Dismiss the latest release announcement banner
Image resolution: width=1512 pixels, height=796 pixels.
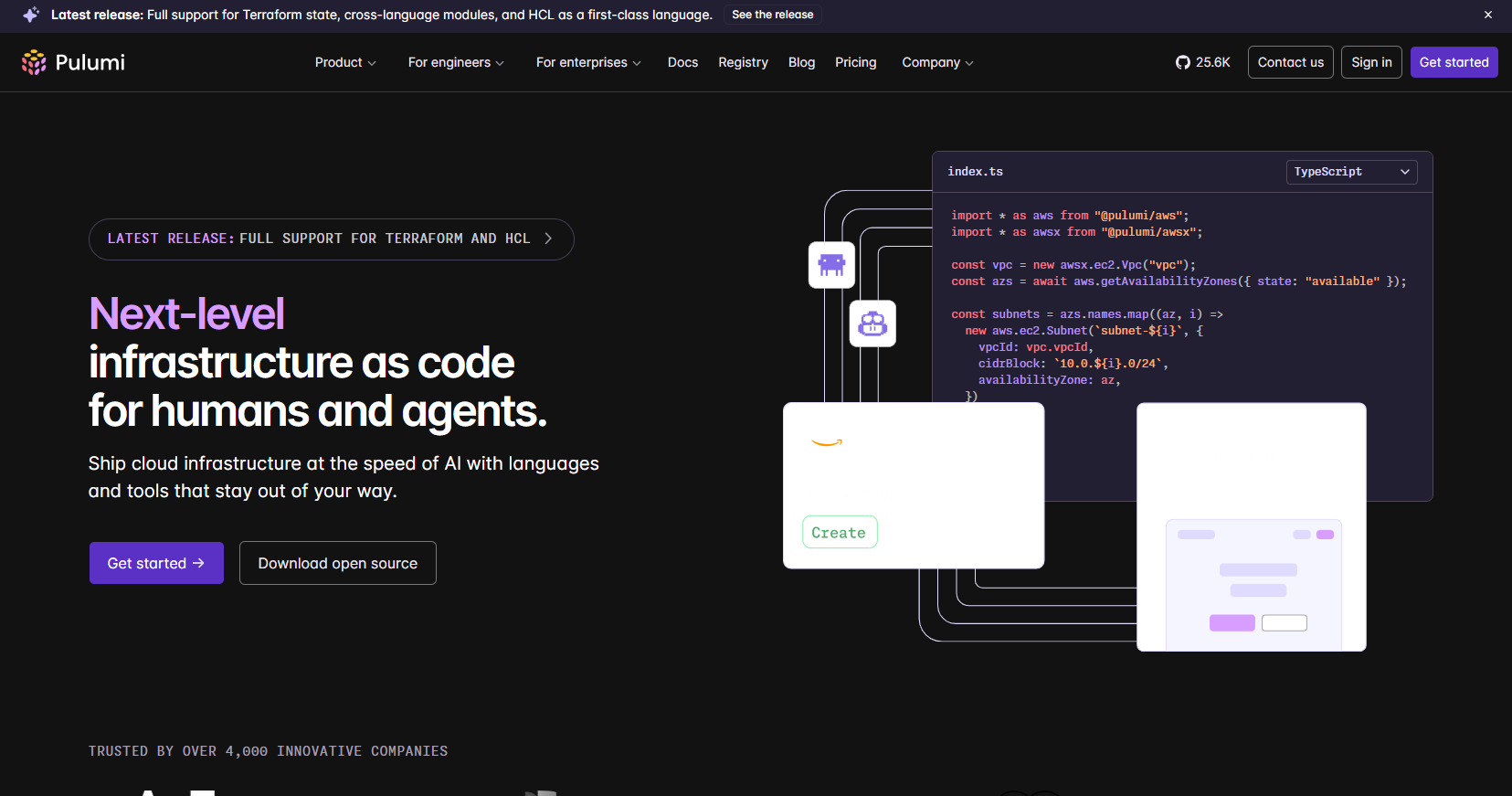point(1488,15)
